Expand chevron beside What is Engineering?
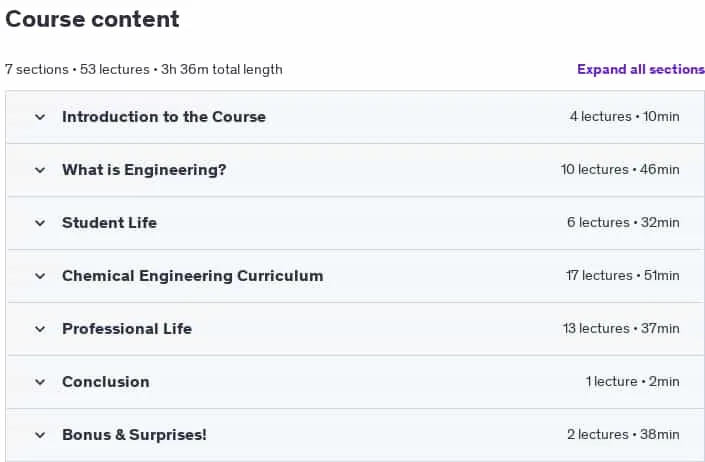This screenshot has width=705, height=462. point(40,170)
